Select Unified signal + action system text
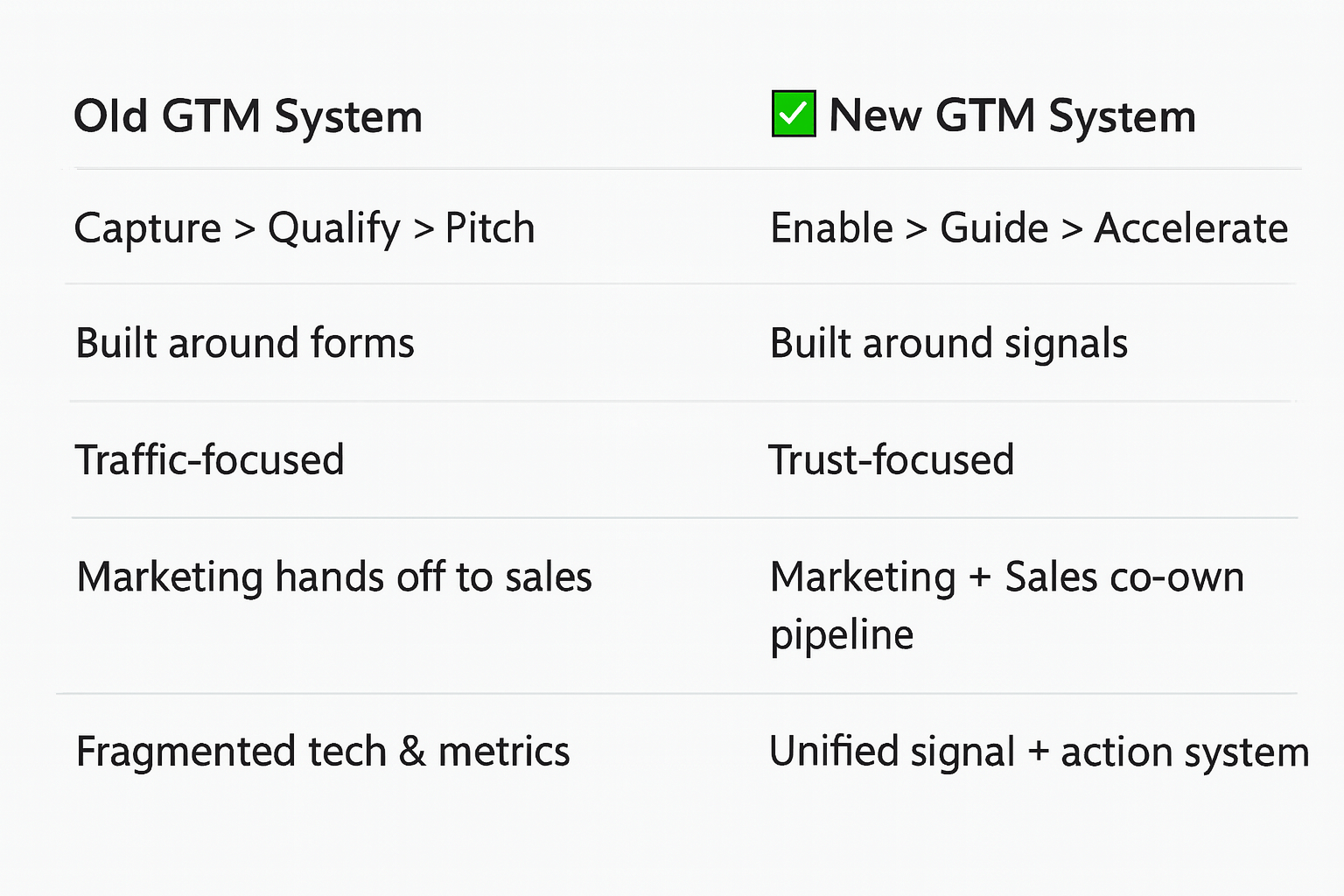 tap(1039, 752)
